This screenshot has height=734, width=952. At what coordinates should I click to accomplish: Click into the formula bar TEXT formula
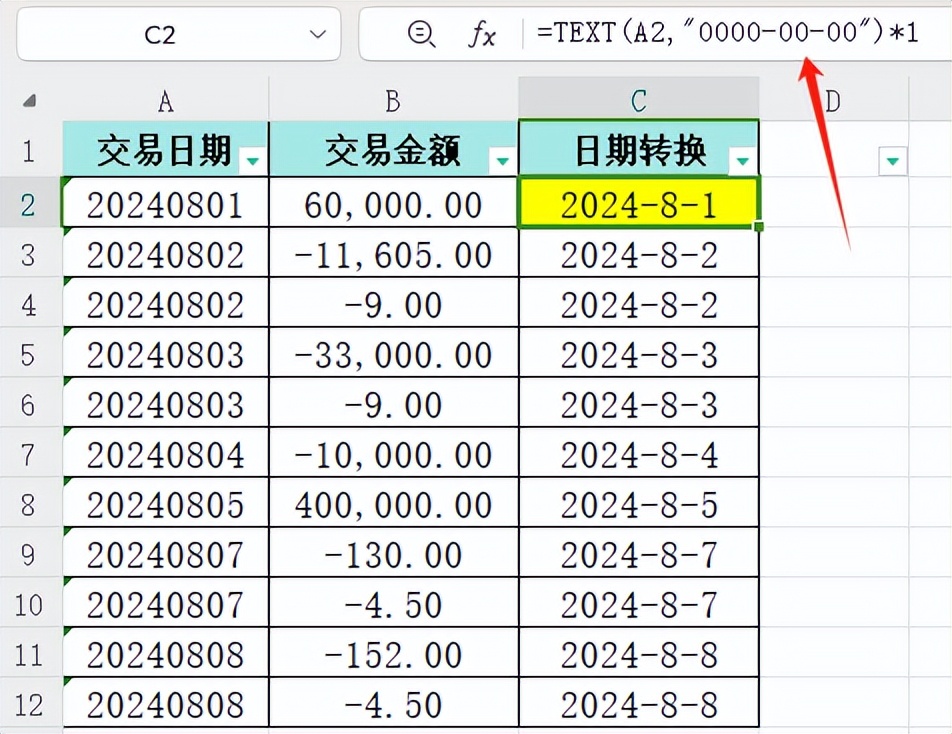click(727, 32)
